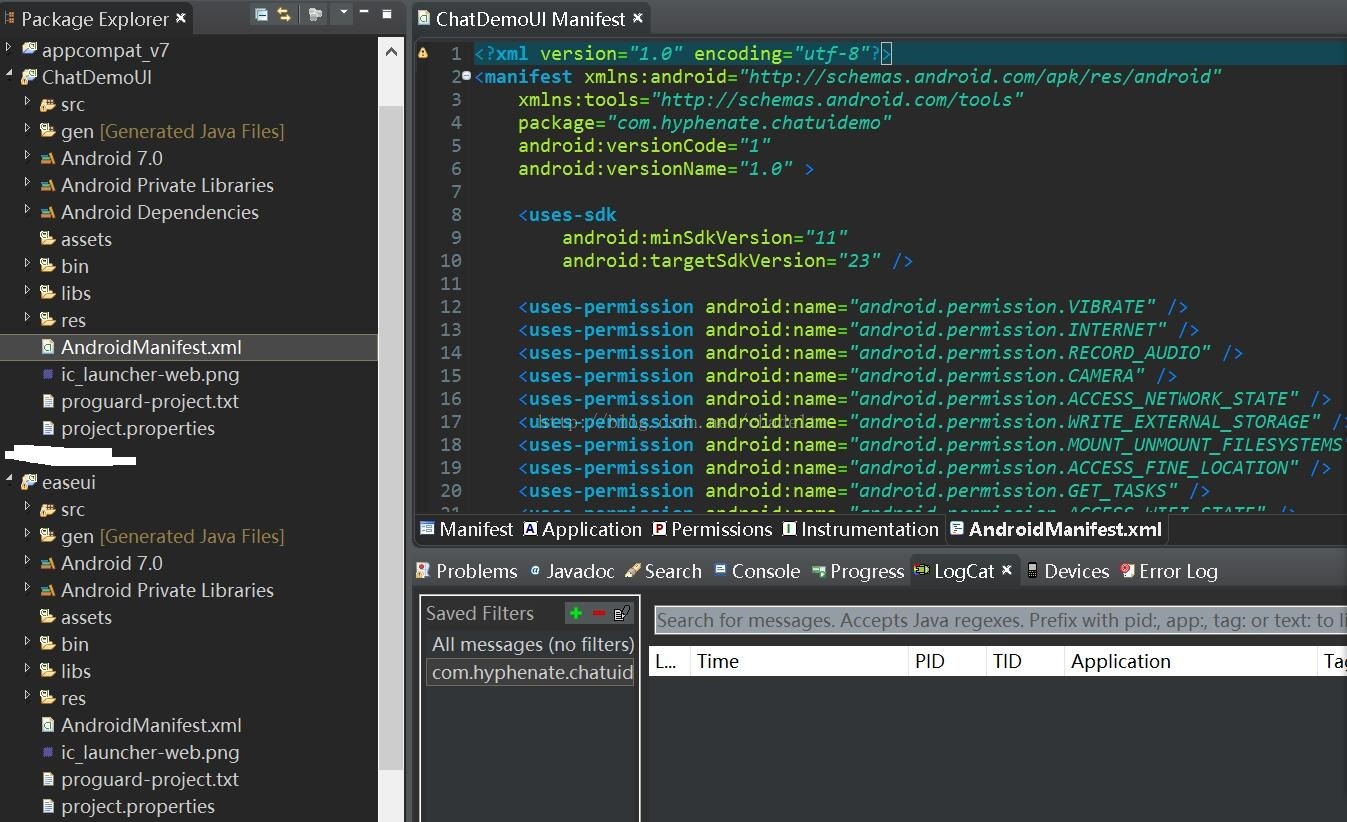This screenshot has height=822, width=1347.
Task: Add a new LogCat saved filter
Action: (x=576, y=613)
